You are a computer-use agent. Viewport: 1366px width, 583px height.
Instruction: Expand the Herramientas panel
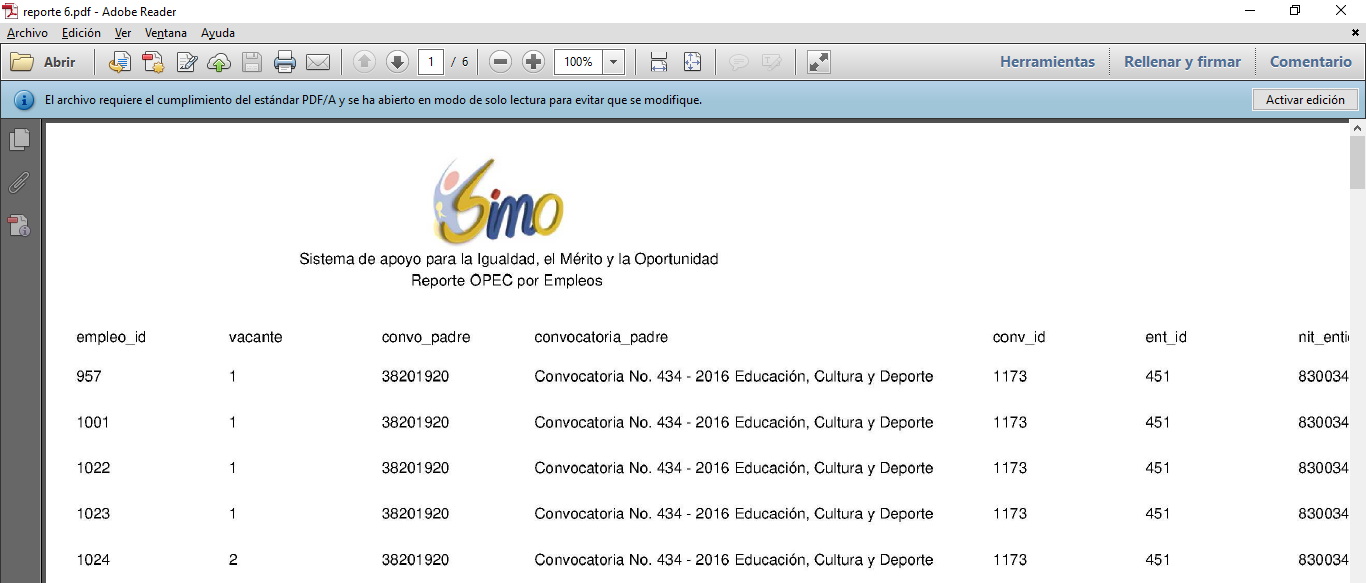pos(1047,62)
